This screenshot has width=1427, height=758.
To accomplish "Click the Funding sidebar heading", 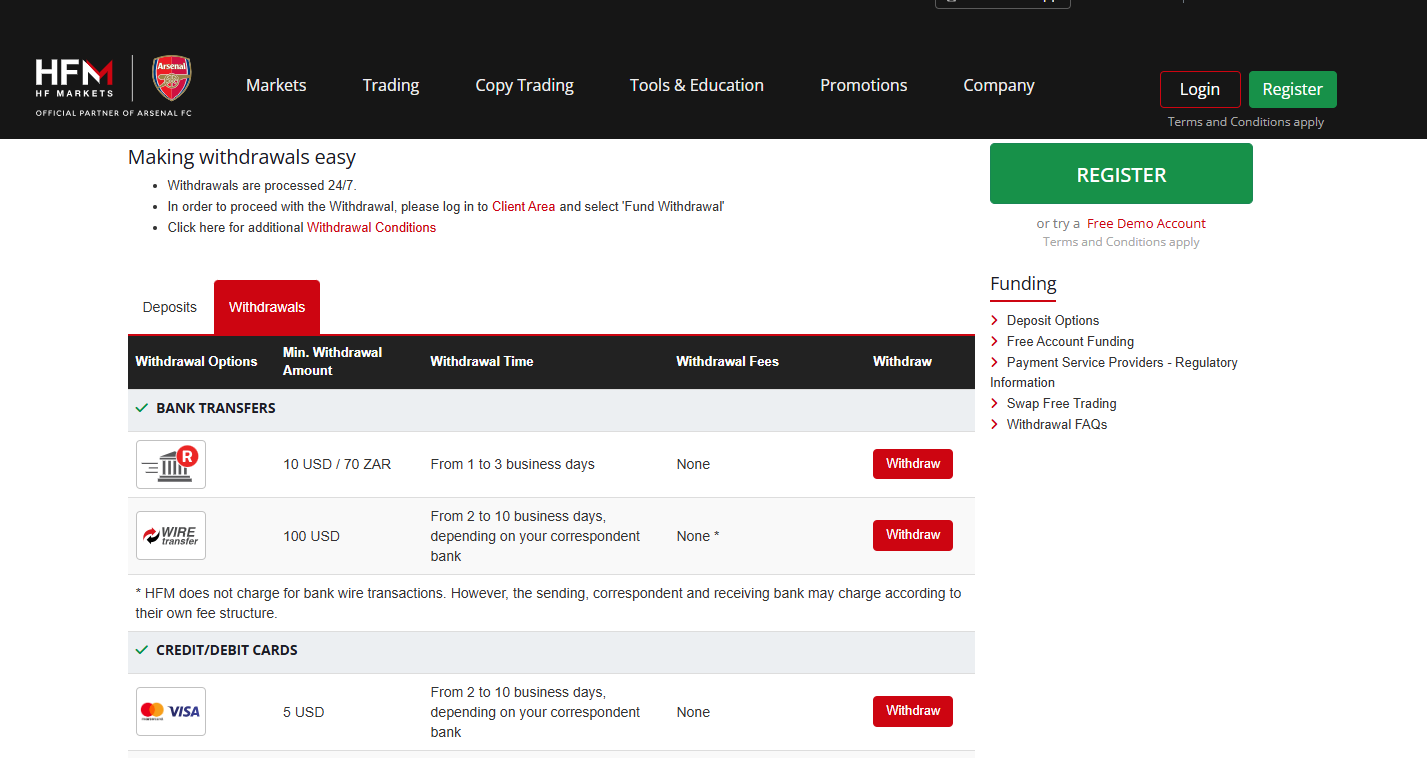I will point(1023,284).
